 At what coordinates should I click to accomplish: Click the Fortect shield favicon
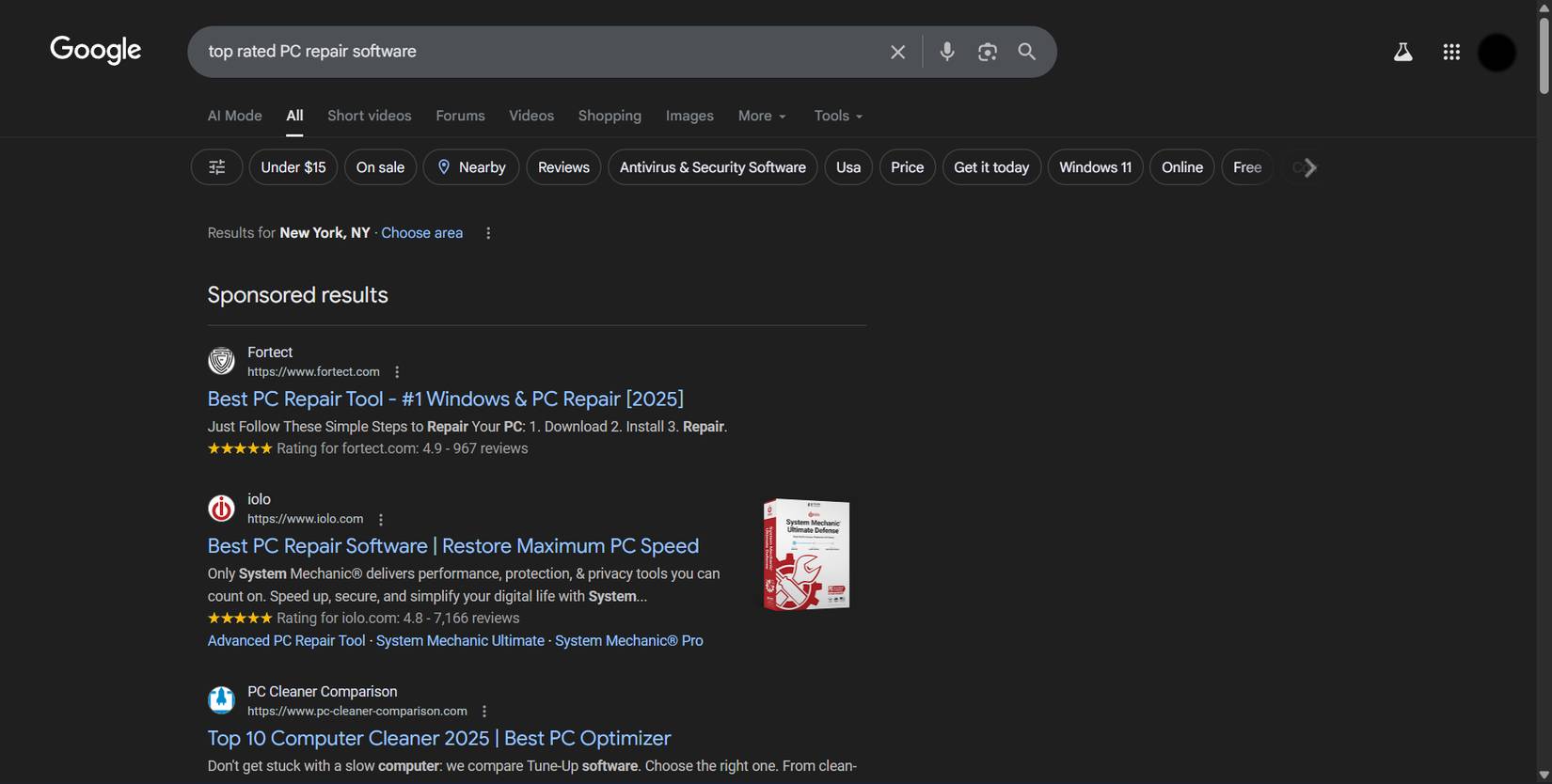pyautogui.click(x=221, y=361)
